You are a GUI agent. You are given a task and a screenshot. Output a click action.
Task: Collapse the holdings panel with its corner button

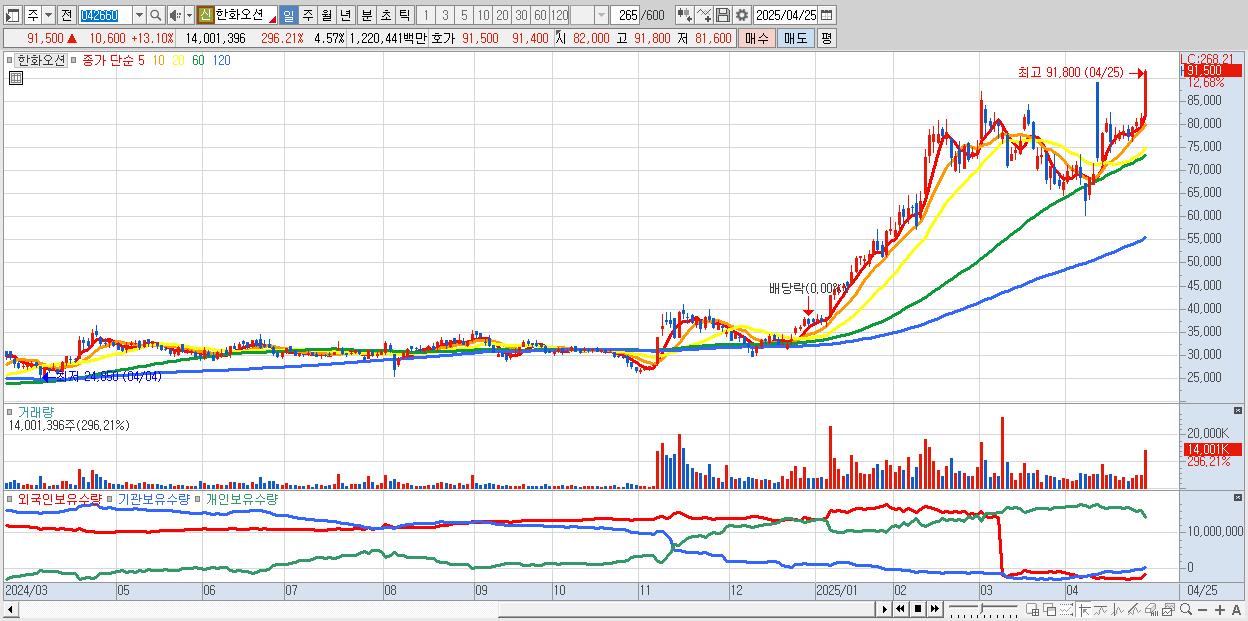pos(1237,499)
